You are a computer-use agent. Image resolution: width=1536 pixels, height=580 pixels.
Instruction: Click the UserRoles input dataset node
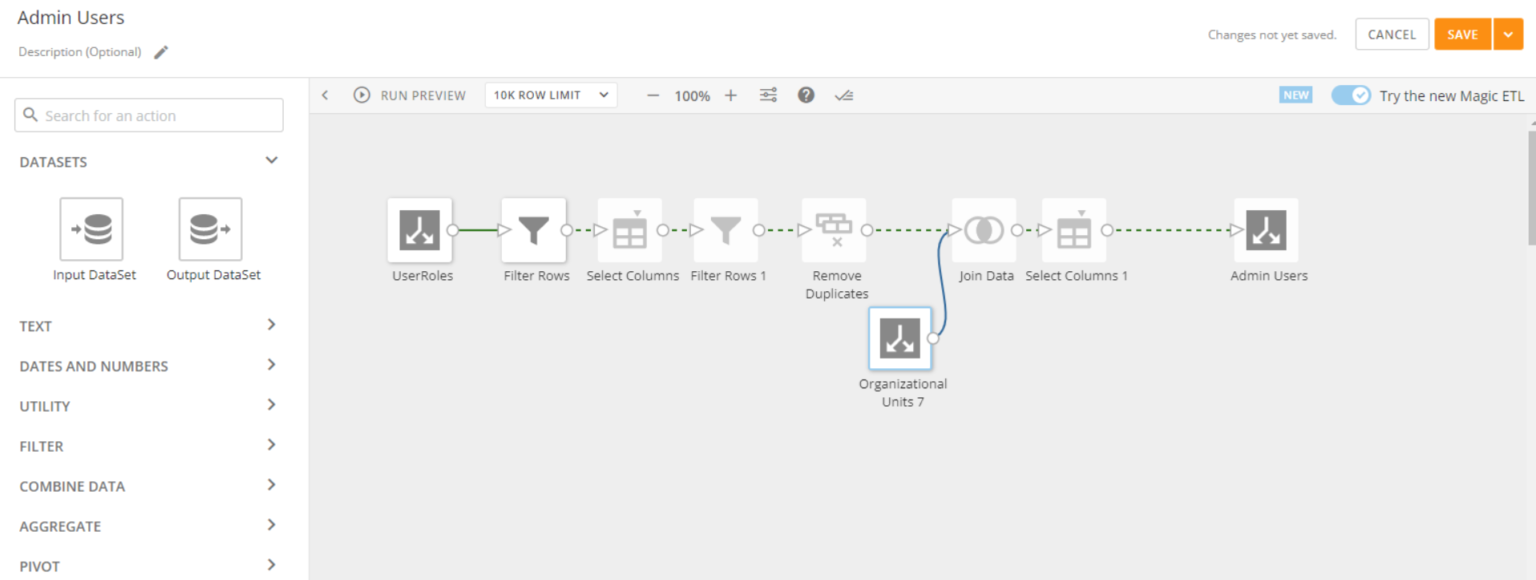[420, 229]
